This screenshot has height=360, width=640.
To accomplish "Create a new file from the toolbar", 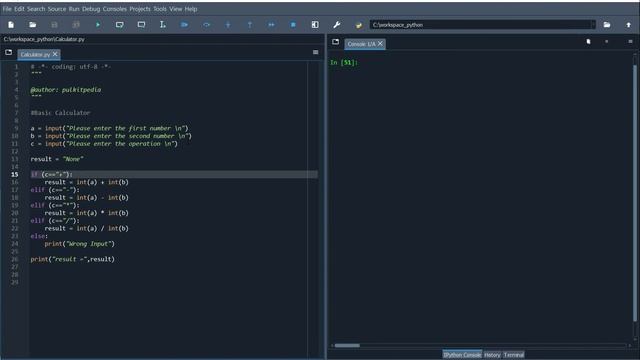I will [x=11, y=25].
